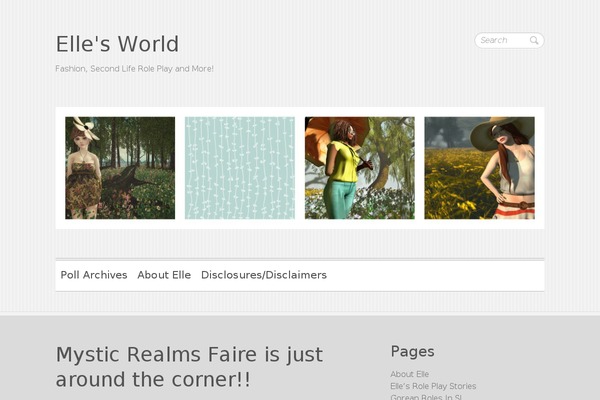Click the Pages sidebar heading
This screenshot has width=600, height=400.
(x=412, y=351)
